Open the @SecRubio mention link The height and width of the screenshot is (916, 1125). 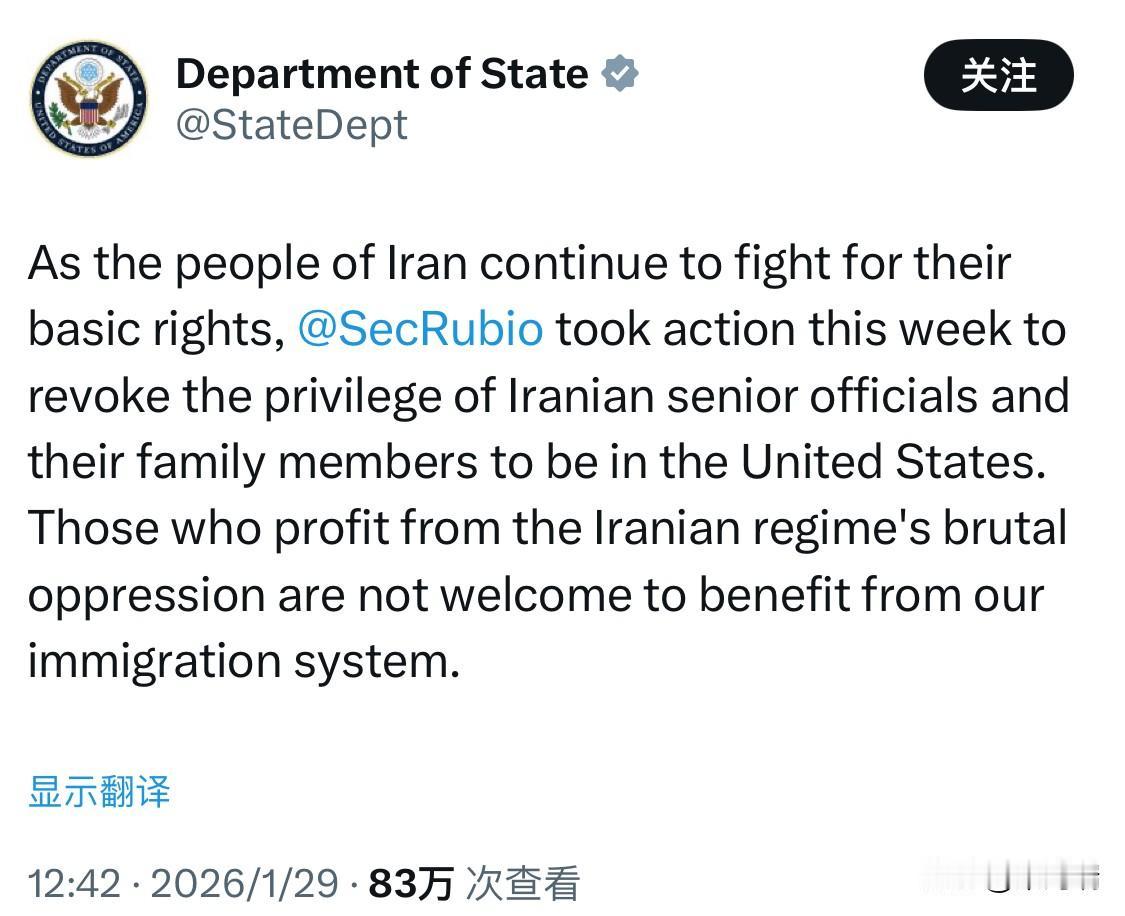421,330
